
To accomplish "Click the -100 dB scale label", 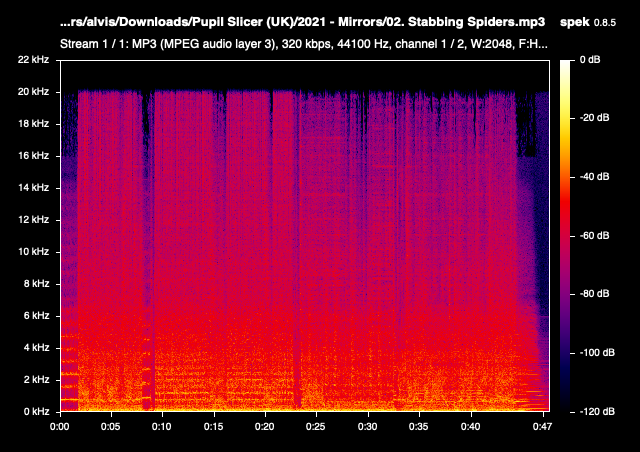I will pos(597,353).
